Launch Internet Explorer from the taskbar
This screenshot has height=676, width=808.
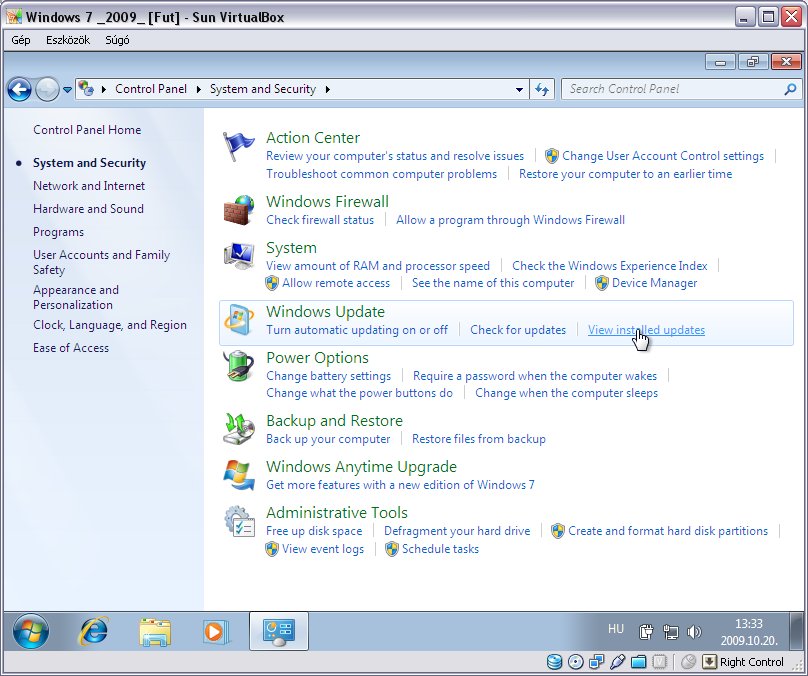pos(93,631)
